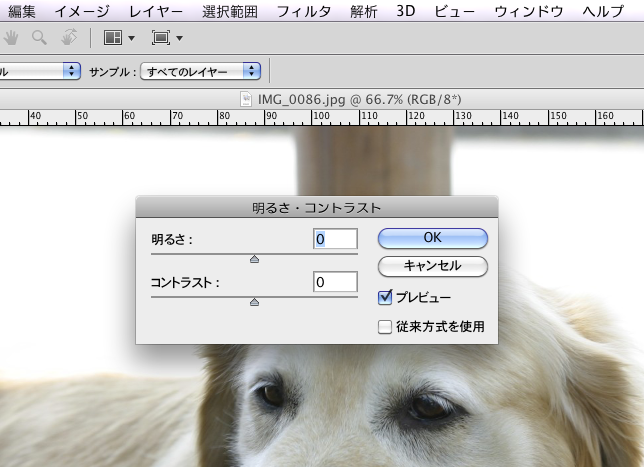The width and height of the screenshot is (644, 467).
Task: Expand the Arrange Documents dropdown arrow
Action: coord(131,40)
